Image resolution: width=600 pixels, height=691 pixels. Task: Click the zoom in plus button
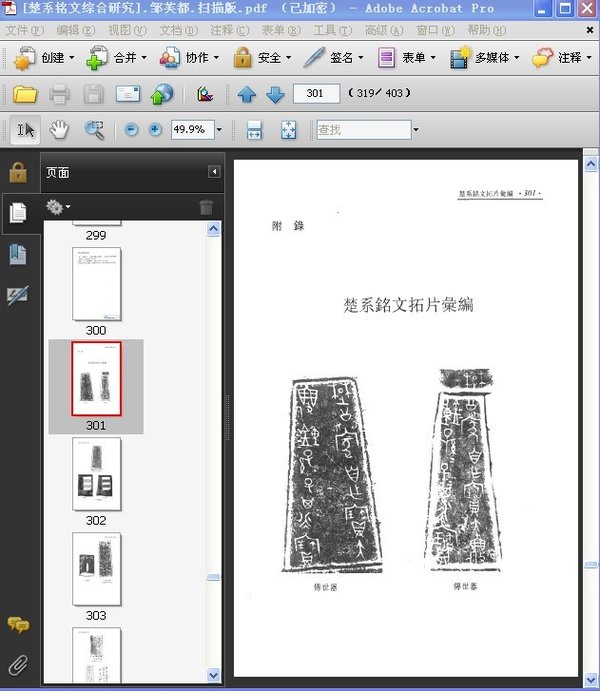coord(155,130)
